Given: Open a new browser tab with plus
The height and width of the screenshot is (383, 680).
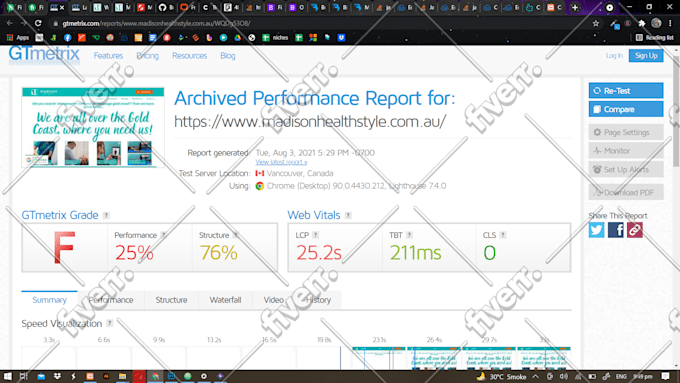Looking at the screenshot, I should (x=575, y=7).
